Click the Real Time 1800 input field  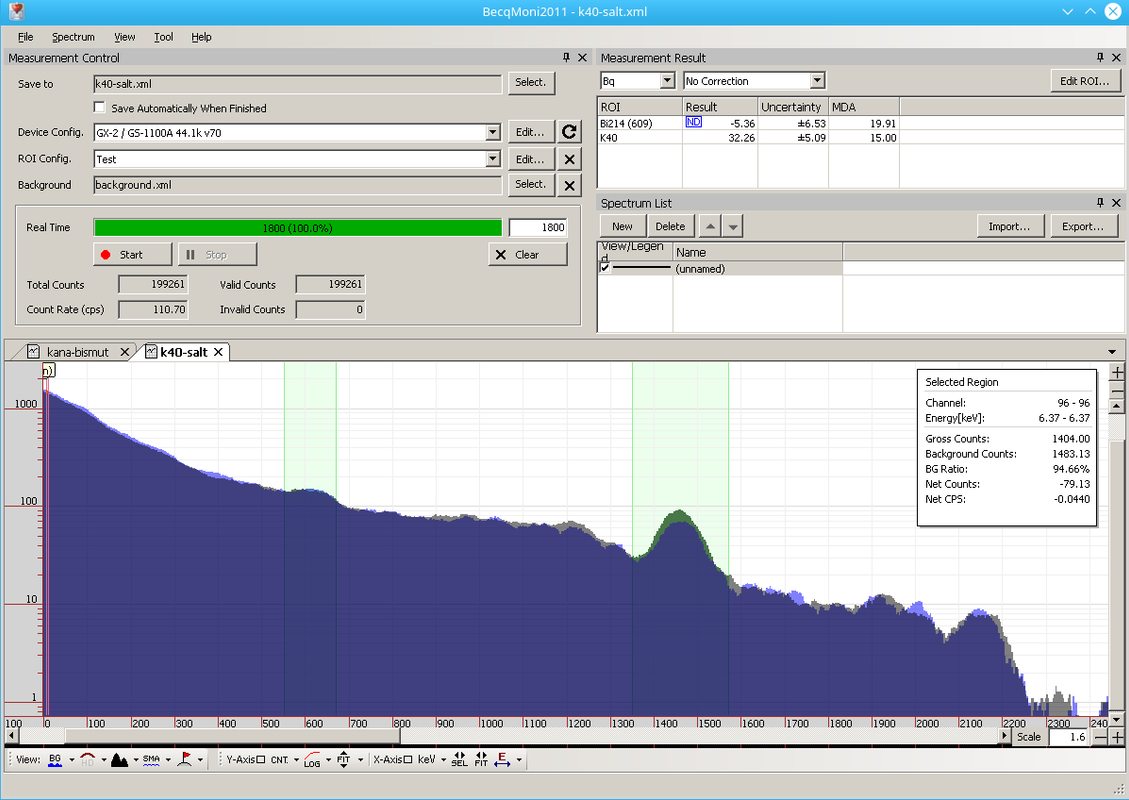pos(538,228)
